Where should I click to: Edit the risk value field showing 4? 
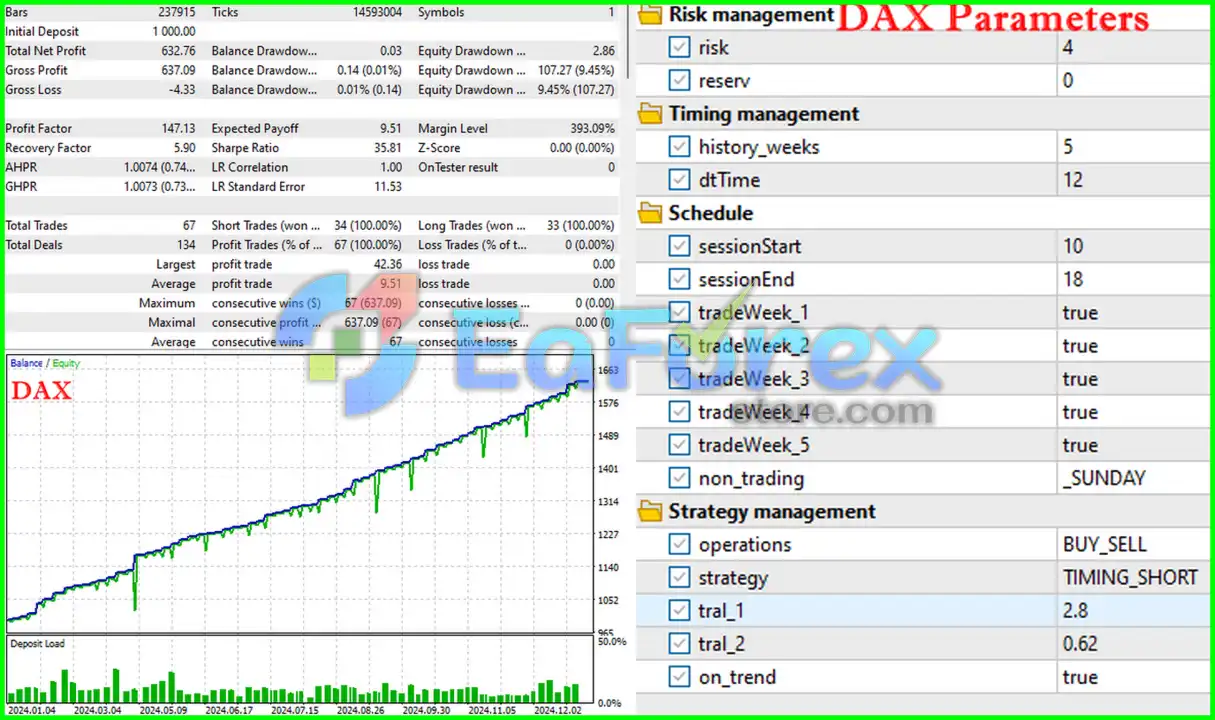1132,47
